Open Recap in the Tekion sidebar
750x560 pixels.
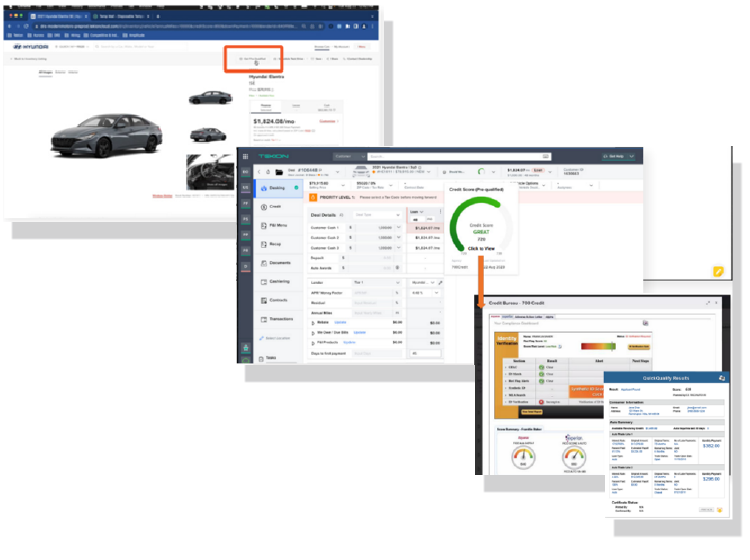278,244
